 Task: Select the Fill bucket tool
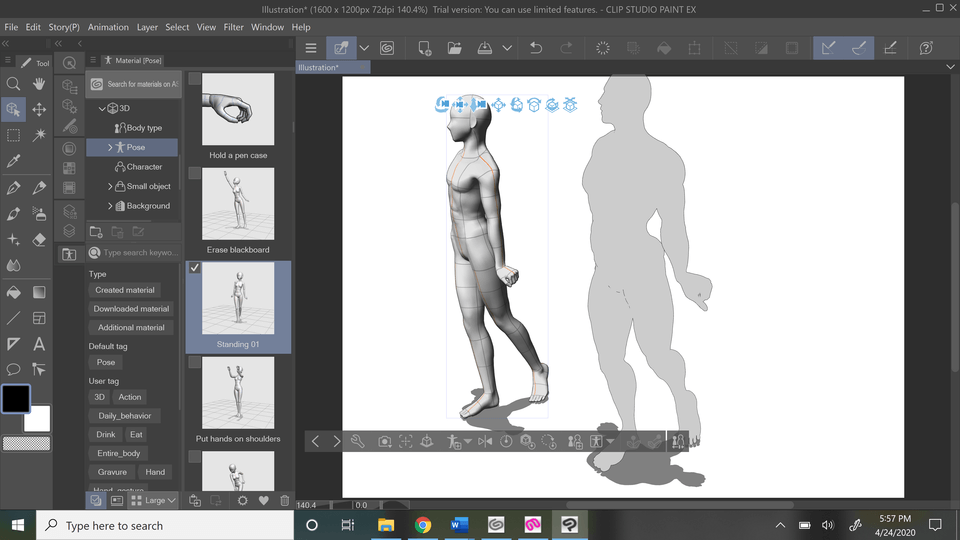pyautogui.click(x=13, y=292)
